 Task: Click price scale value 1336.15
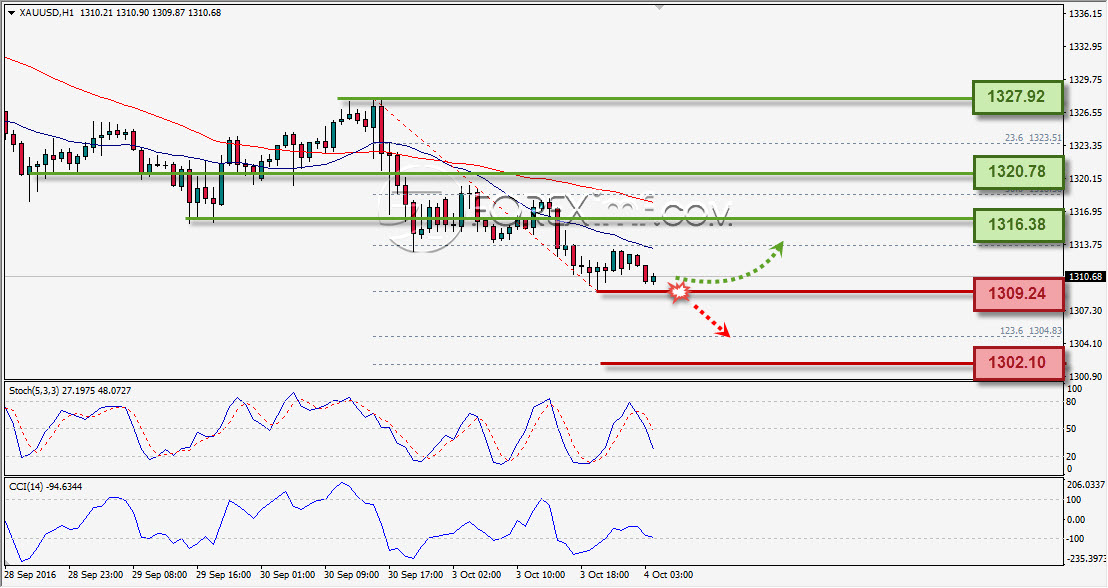coord(1085,13)
